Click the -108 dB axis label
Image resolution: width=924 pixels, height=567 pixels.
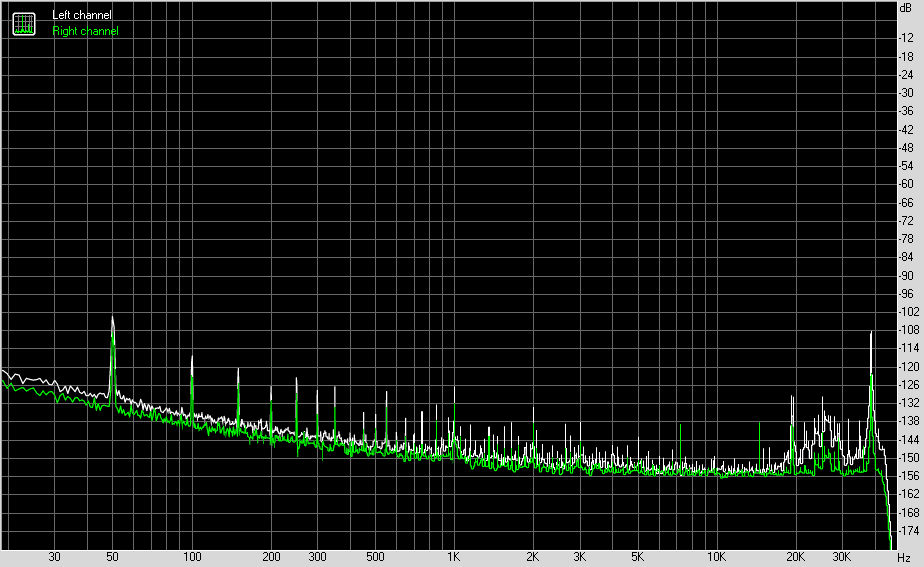coord(908,330)
